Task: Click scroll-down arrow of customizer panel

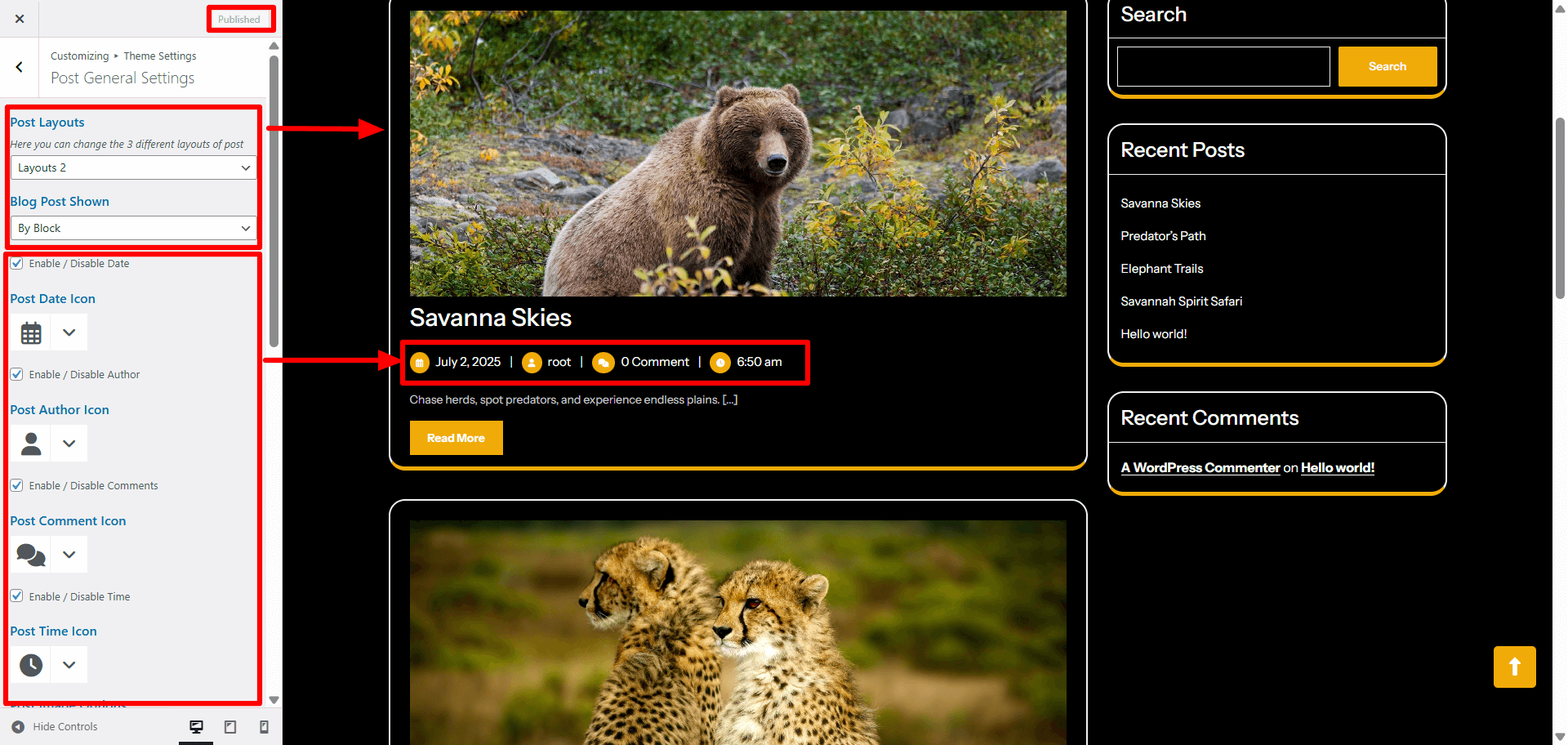Action: [274, 700]
